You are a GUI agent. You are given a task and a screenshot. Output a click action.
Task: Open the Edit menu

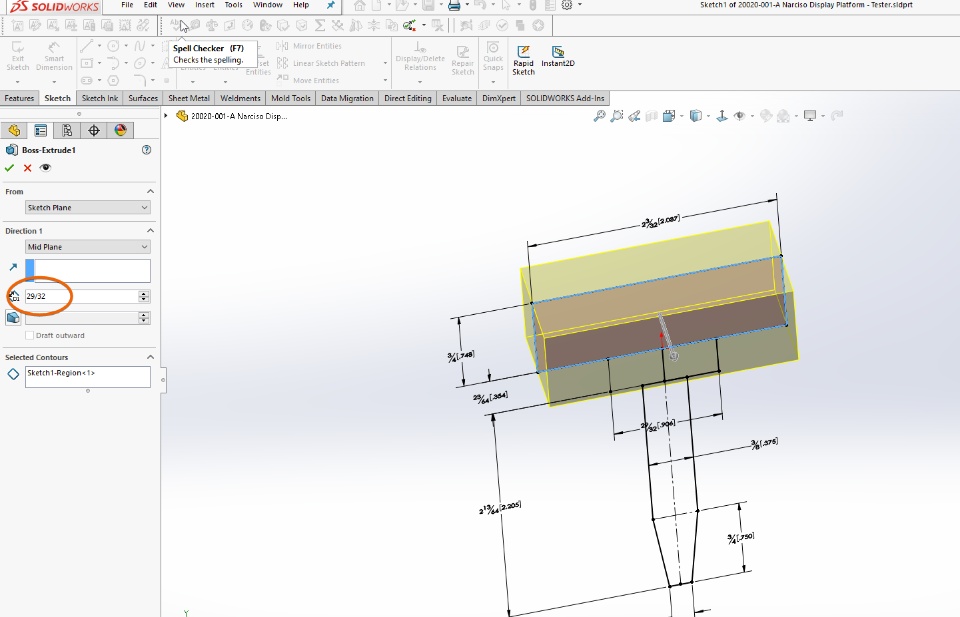150,5
